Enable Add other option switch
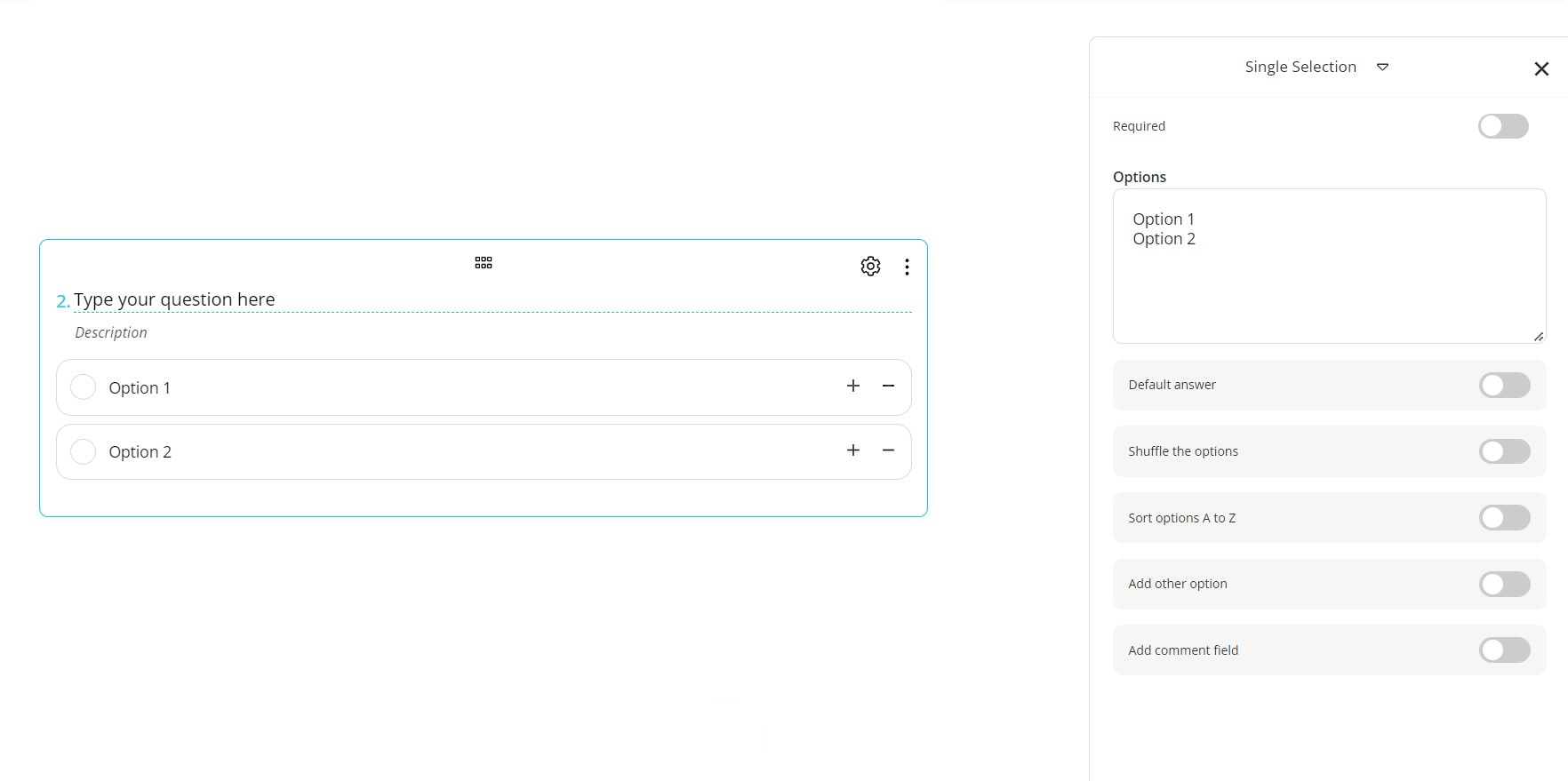Viewport: 1568px width, 781px height. [x=1504, y=584]
